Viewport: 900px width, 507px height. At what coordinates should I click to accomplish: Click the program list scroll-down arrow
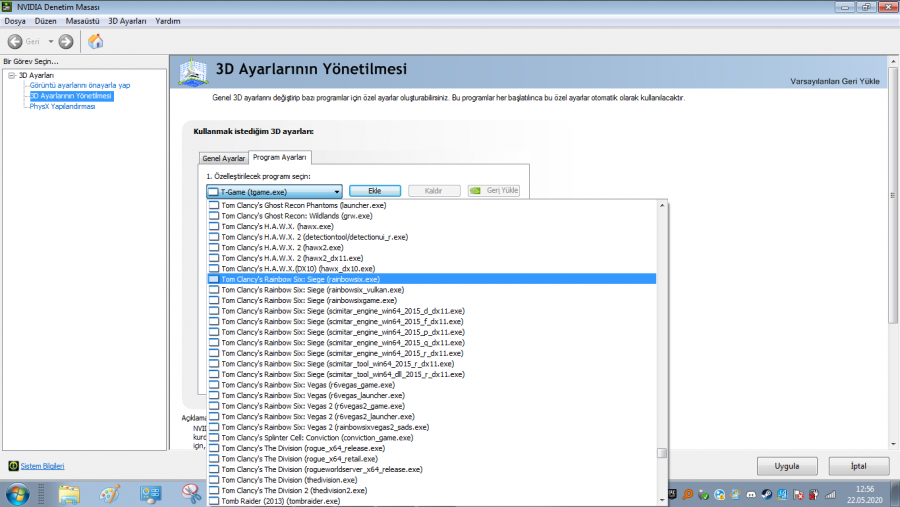pyautogui.click(x=662, y=500)
